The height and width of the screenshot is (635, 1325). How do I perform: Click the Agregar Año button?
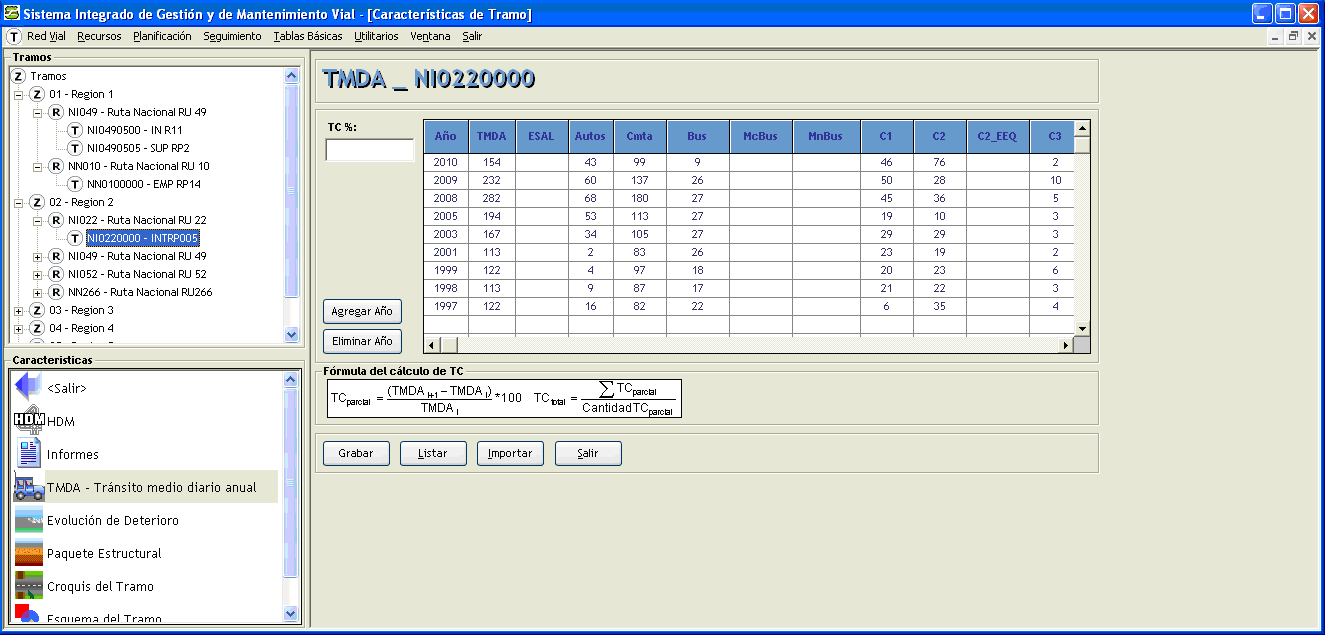coord(362,311)
